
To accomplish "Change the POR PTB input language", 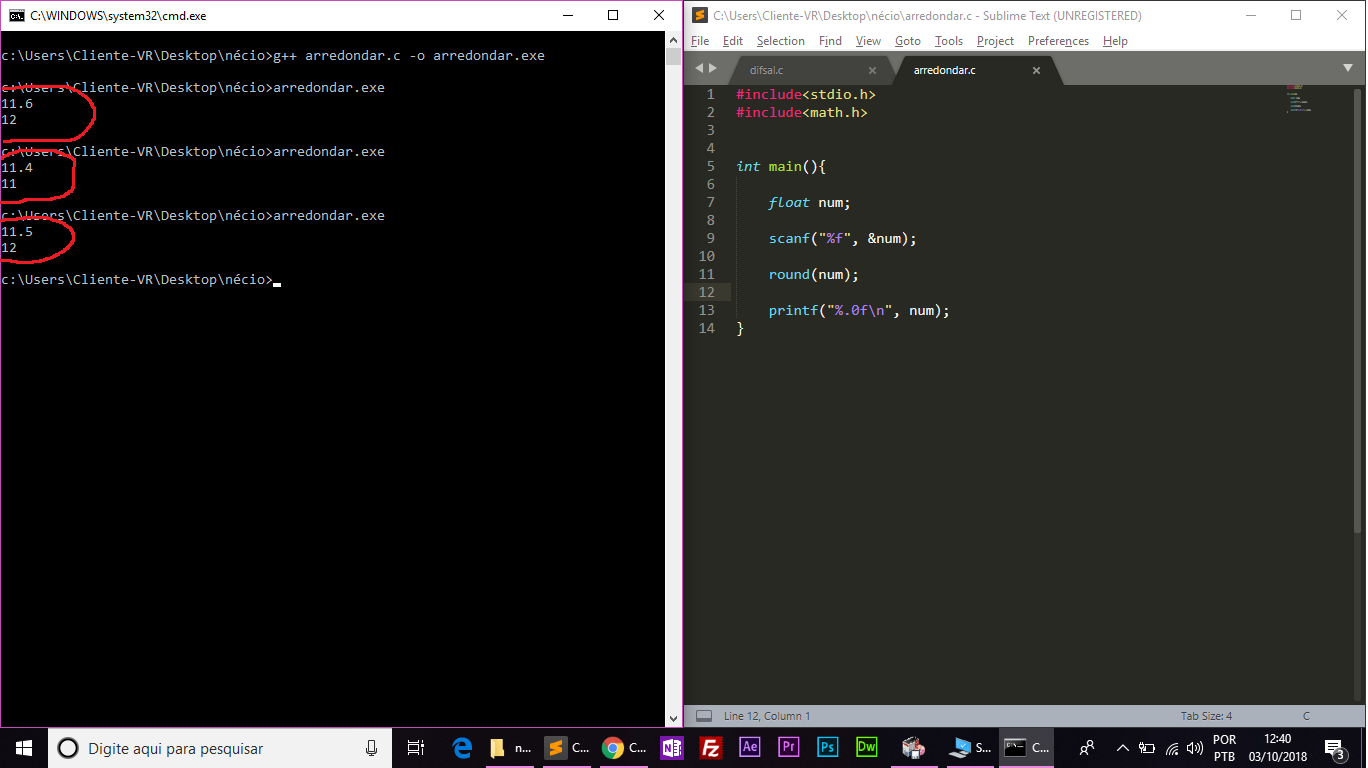I will tap(1224, 748).
